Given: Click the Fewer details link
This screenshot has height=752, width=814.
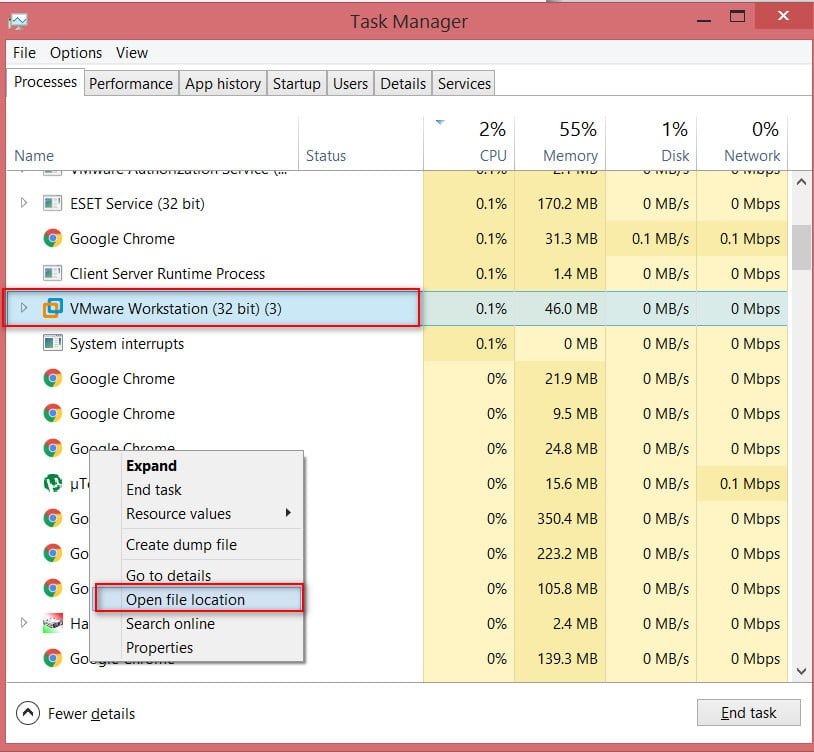Looking at the screenshot, I should tap(91, 714).
